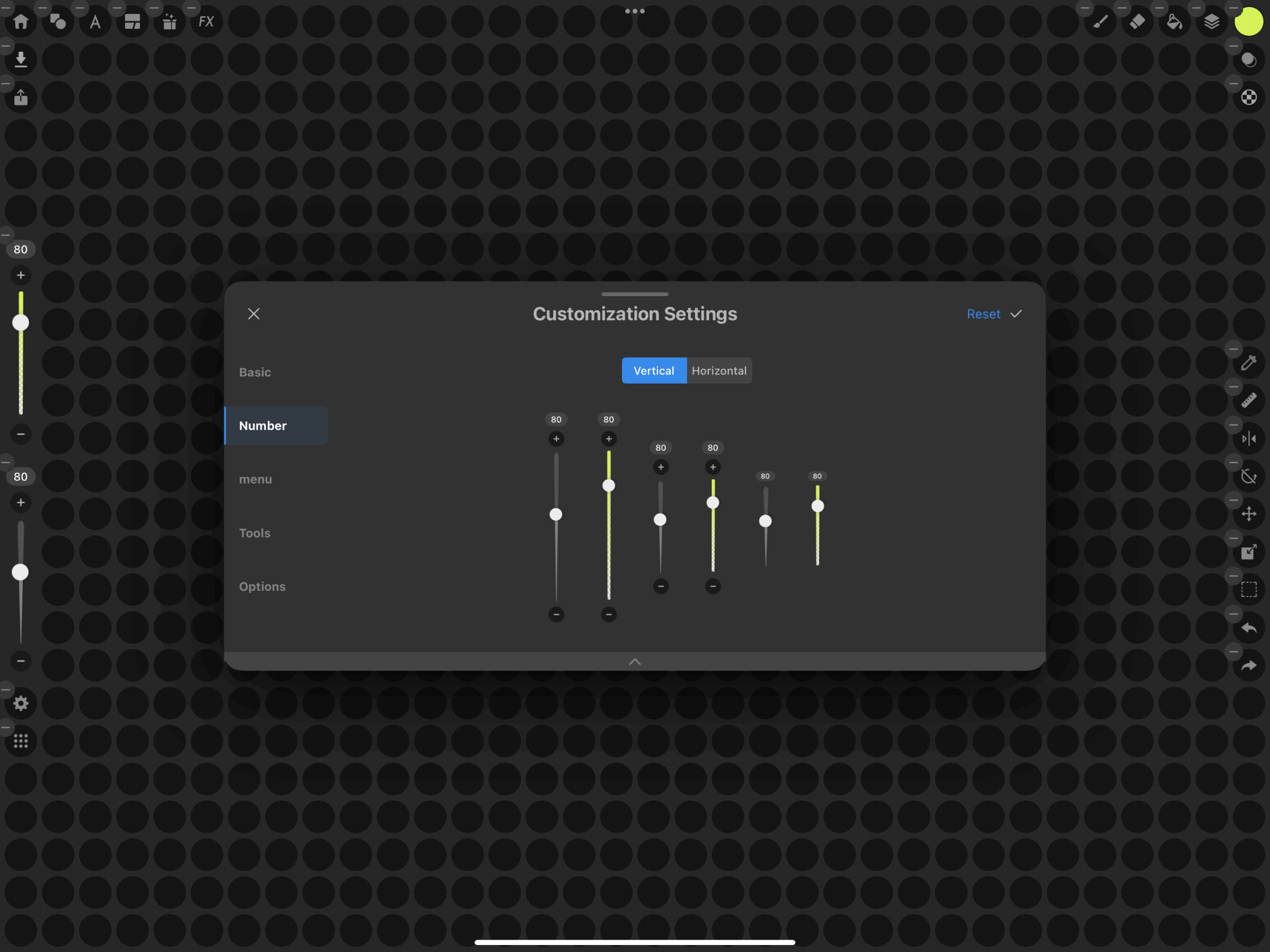Click plus on medium grey slider preview
Screen dimensions: 1270x952
click(x=661, y=467)
